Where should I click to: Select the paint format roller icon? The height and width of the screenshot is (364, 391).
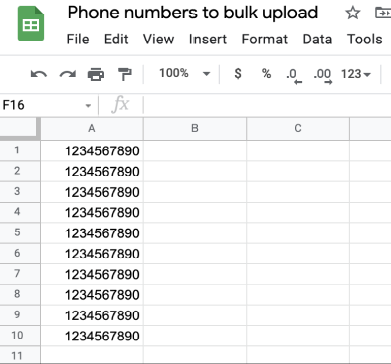(125, 74)
